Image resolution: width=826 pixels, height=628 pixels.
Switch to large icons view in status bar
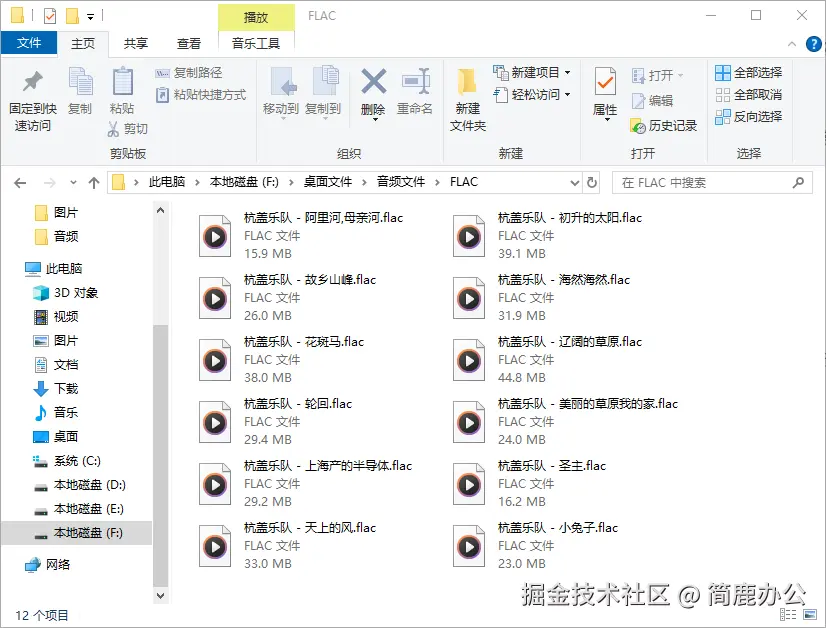coord(810,614)
